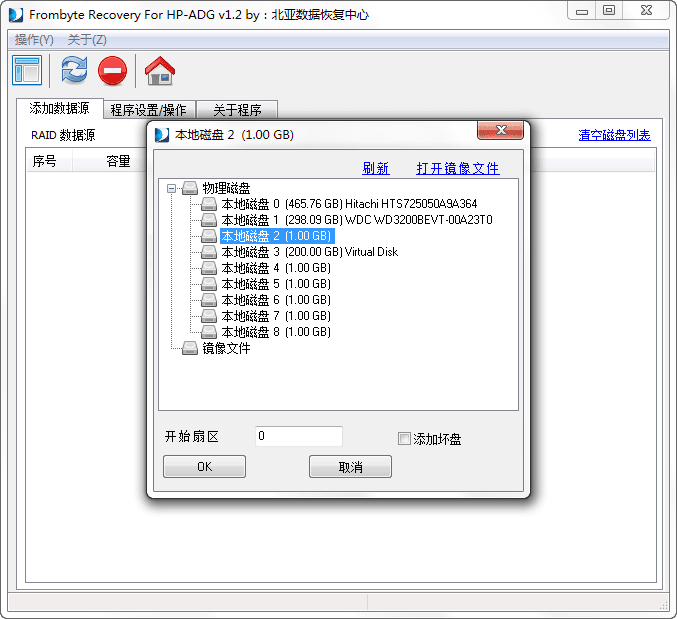Image resolution: width=677 pixels, height=619 pixels.
Task: Select 本地磁盘 3 Virtual Disk
Action: tap(310, 252)
